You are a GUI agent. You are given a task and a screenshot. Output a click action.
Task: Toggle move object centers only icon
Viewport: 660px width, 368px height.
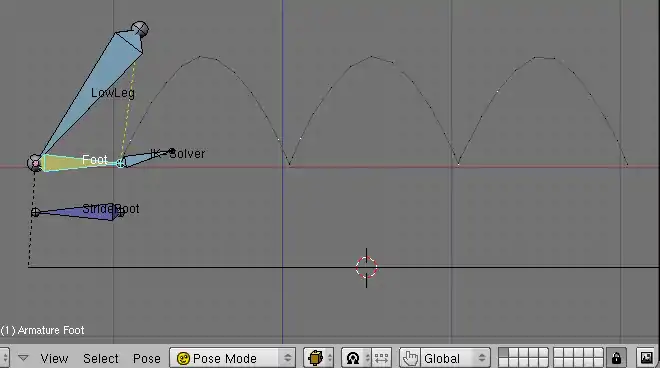click(382, 358)
